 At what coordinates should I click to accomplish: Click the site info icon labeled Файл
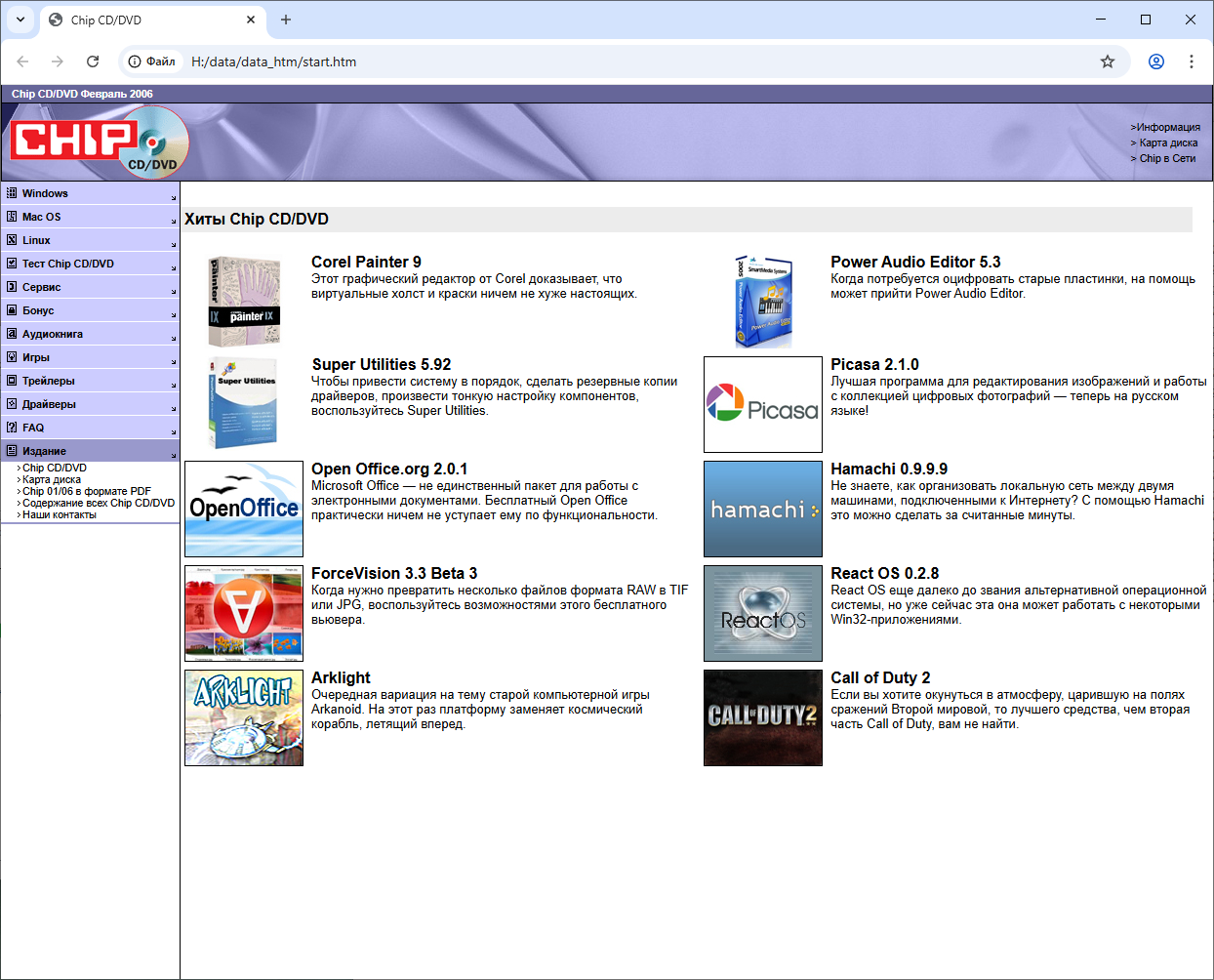pyautogui.click(x=152, y=61)
